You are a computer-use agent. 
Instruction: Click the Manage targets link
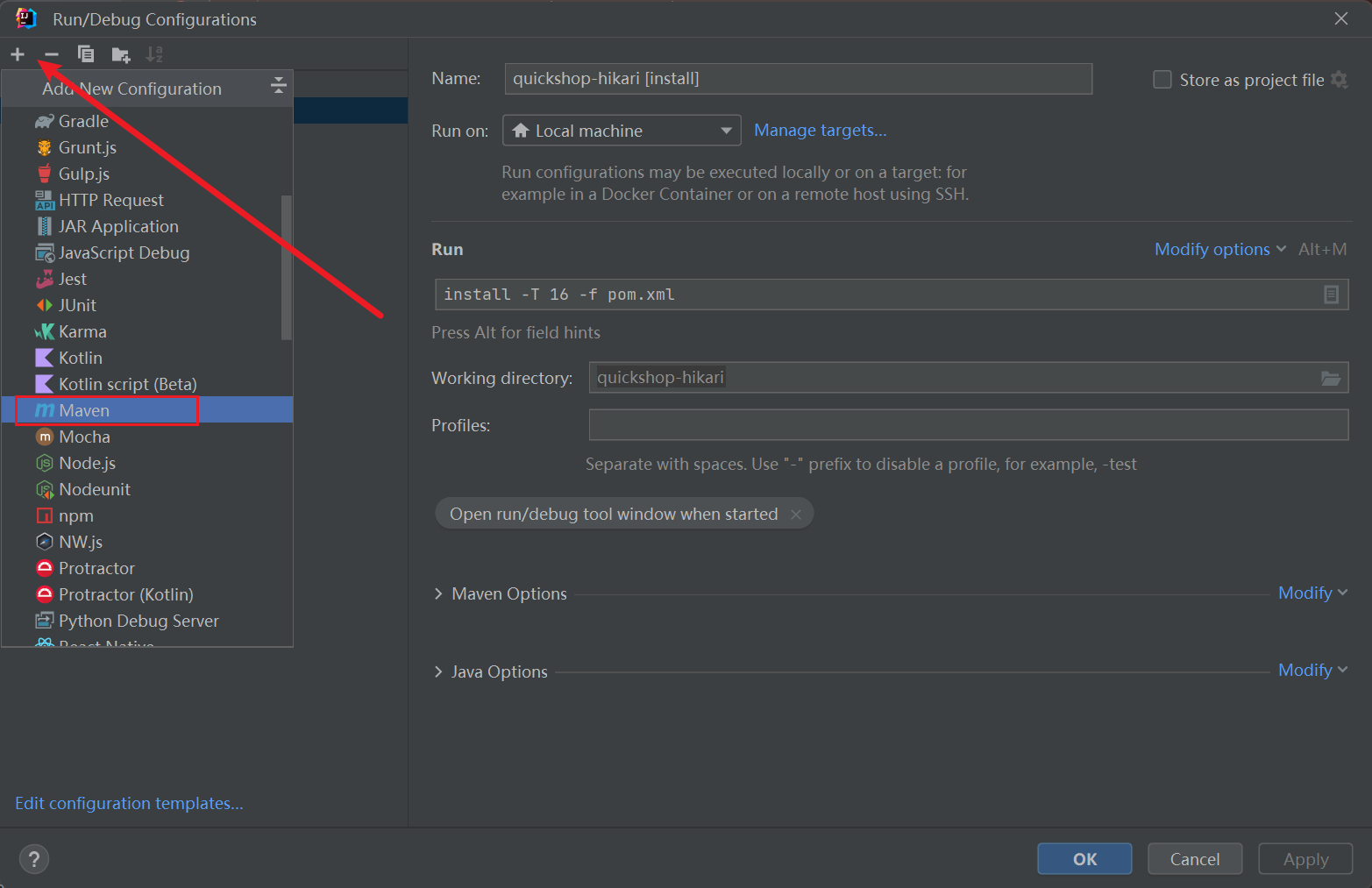(821, 131)
